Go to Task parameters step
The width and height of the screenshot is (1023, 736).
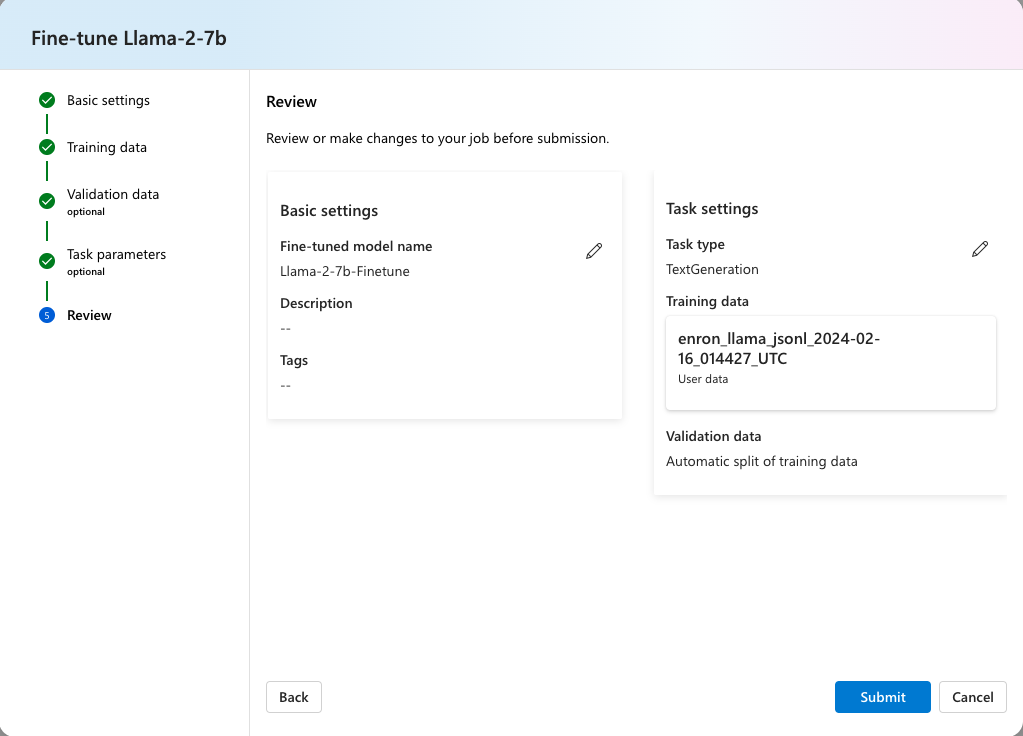[117, 254]
